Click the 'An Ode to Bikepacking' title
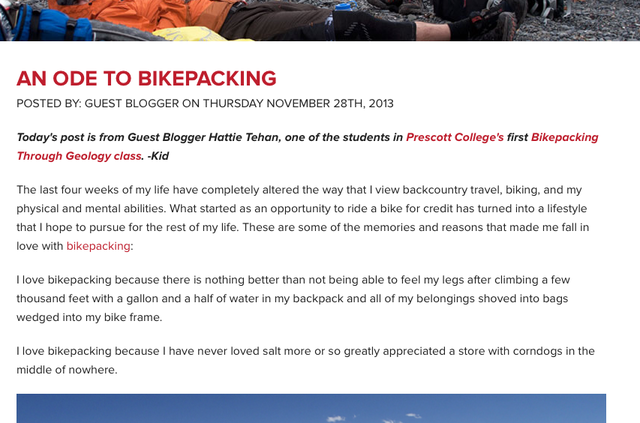This screenshot has height=423, width=640. pyautogui.click(x=147, y=78)
